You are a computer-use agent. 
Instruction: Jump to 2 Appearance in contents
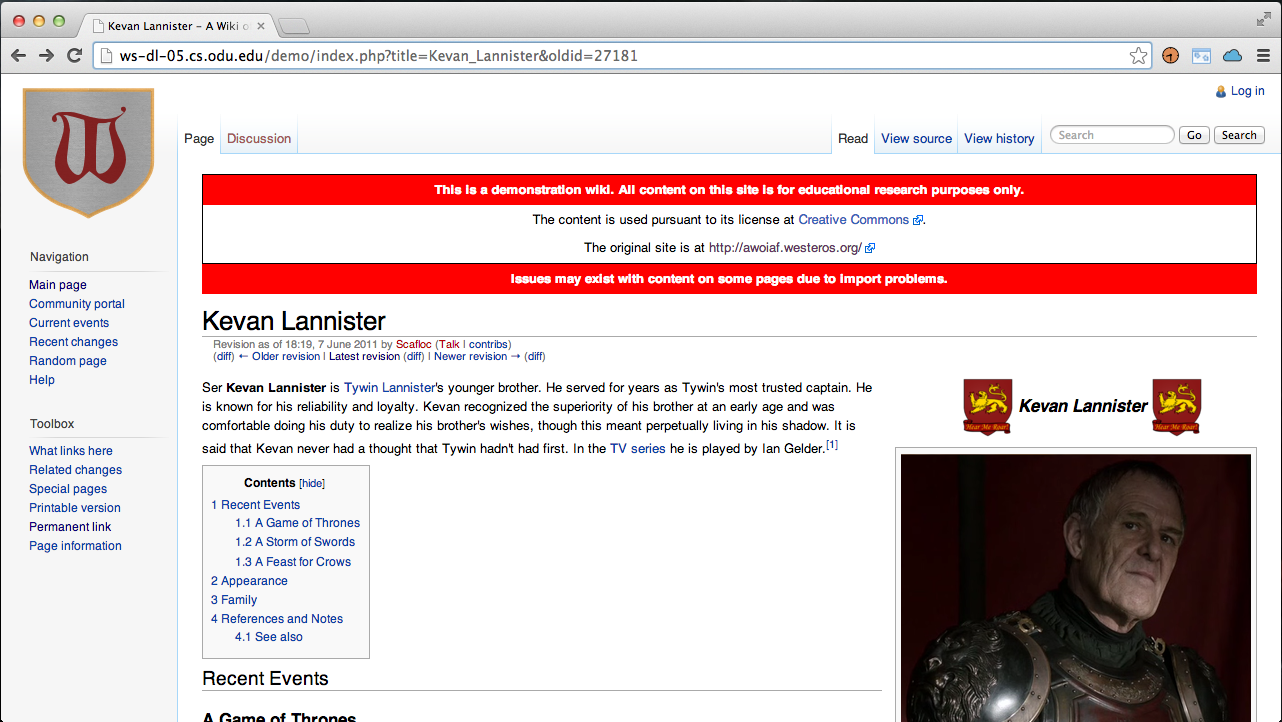pos(249,581)
